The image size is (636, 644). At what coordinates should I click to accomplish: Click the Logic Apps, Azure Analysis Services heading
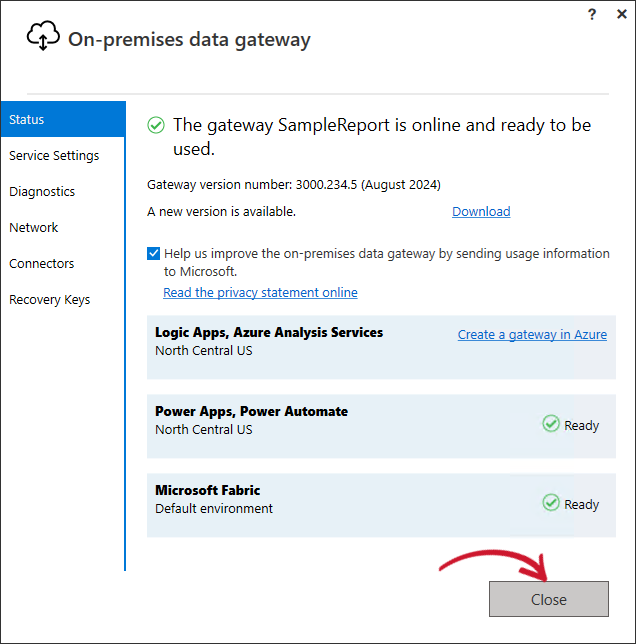coord(269,332)
